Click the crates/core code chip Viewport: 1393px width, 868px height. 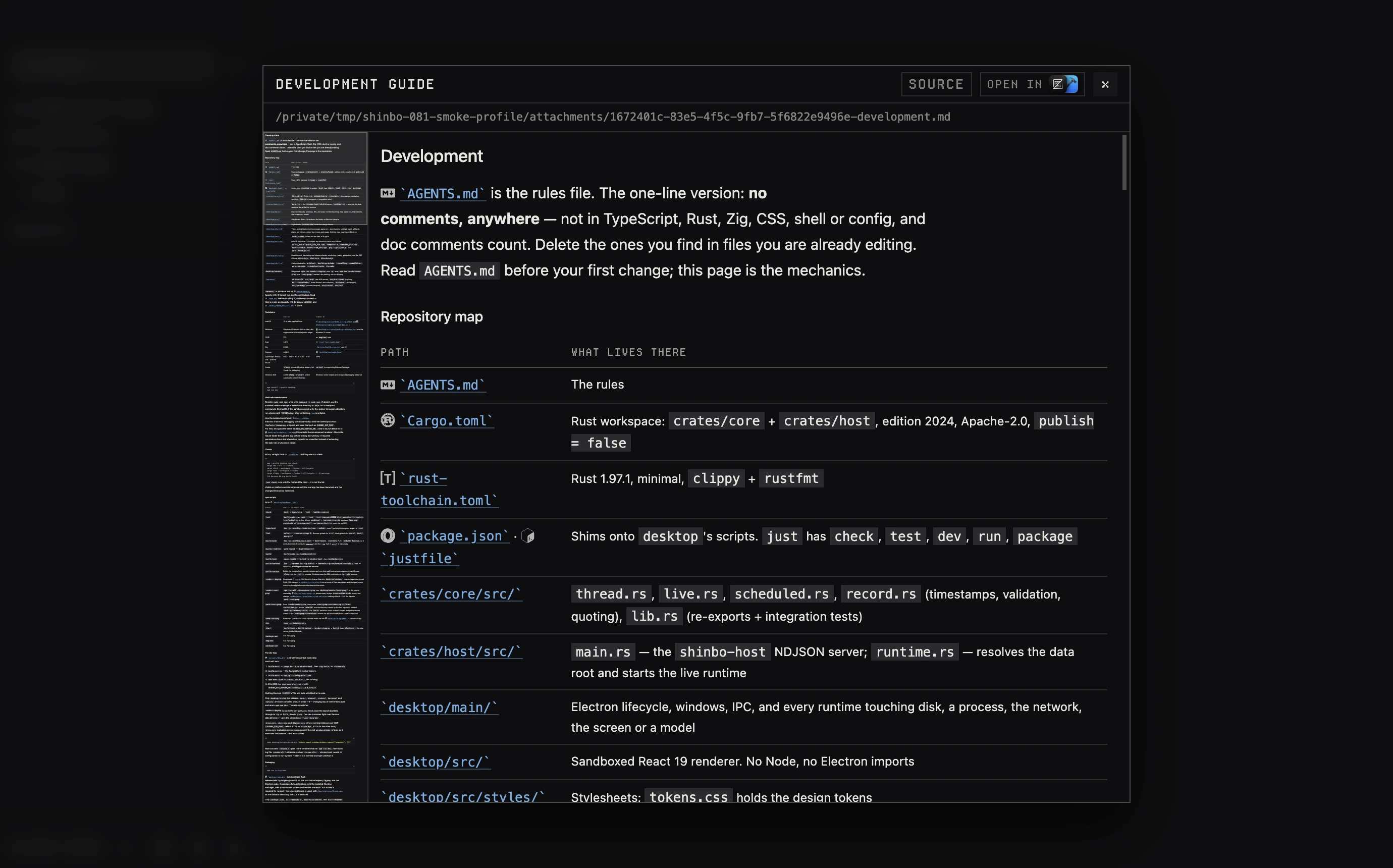tap(716, 421)
